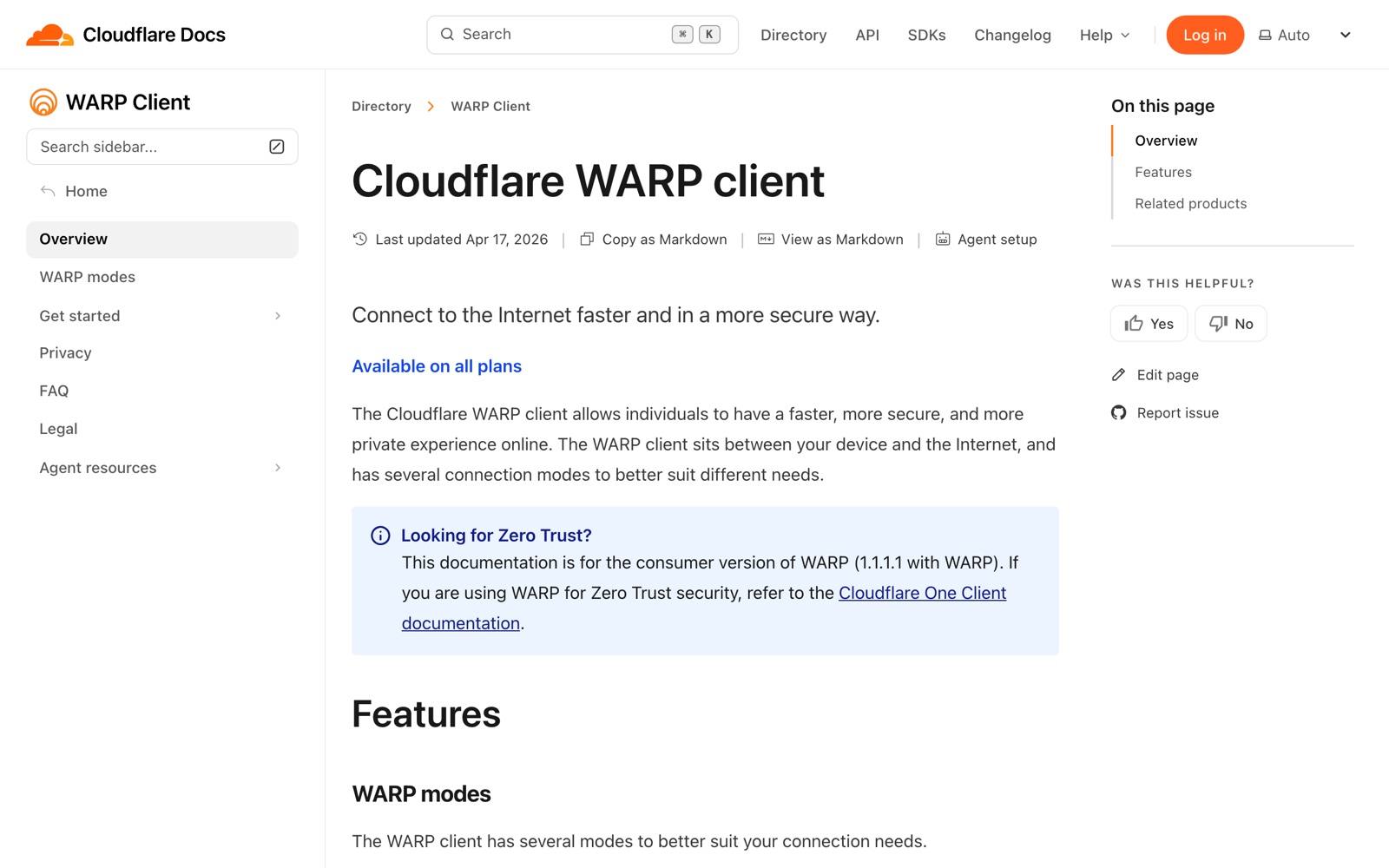
Task: Click the Edit page pencil icon
Action: [1118, 375]
